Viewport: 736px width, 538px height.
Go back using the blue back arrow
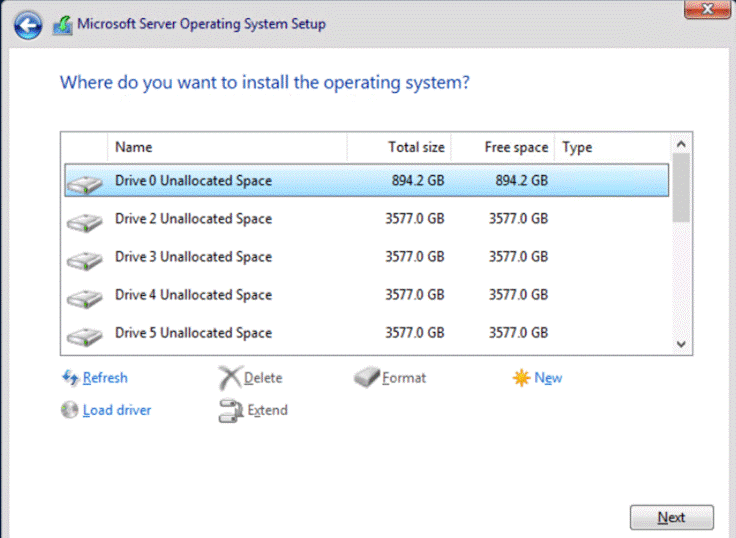28,24
